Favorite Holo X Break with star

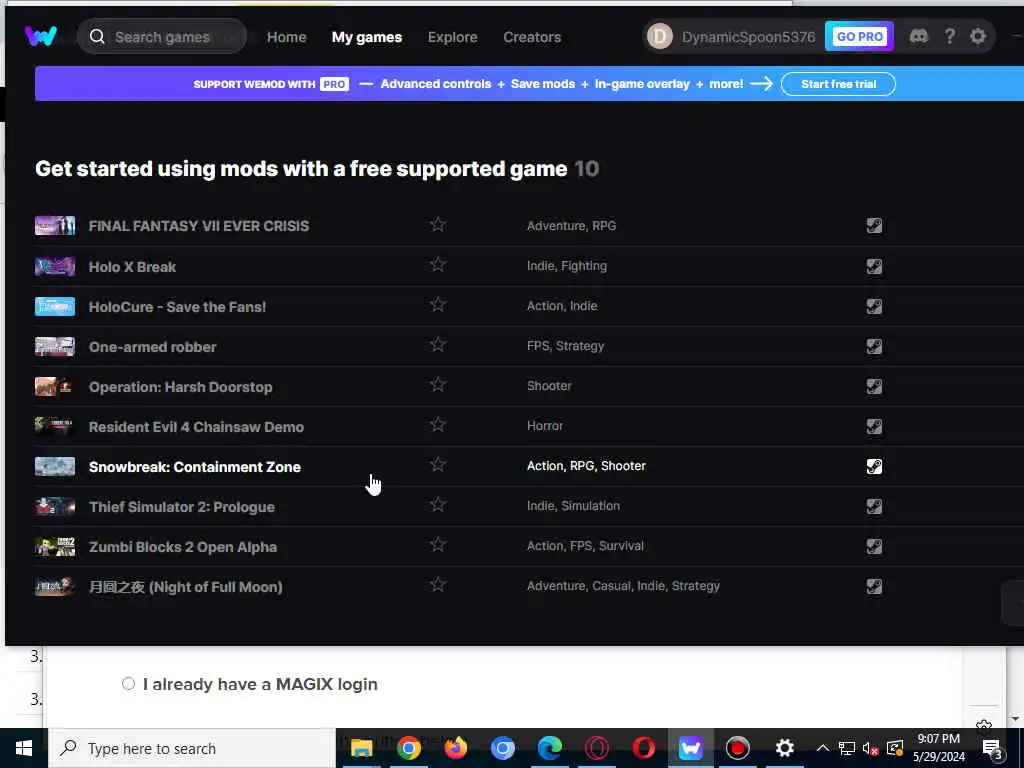(x=438, y=264)
